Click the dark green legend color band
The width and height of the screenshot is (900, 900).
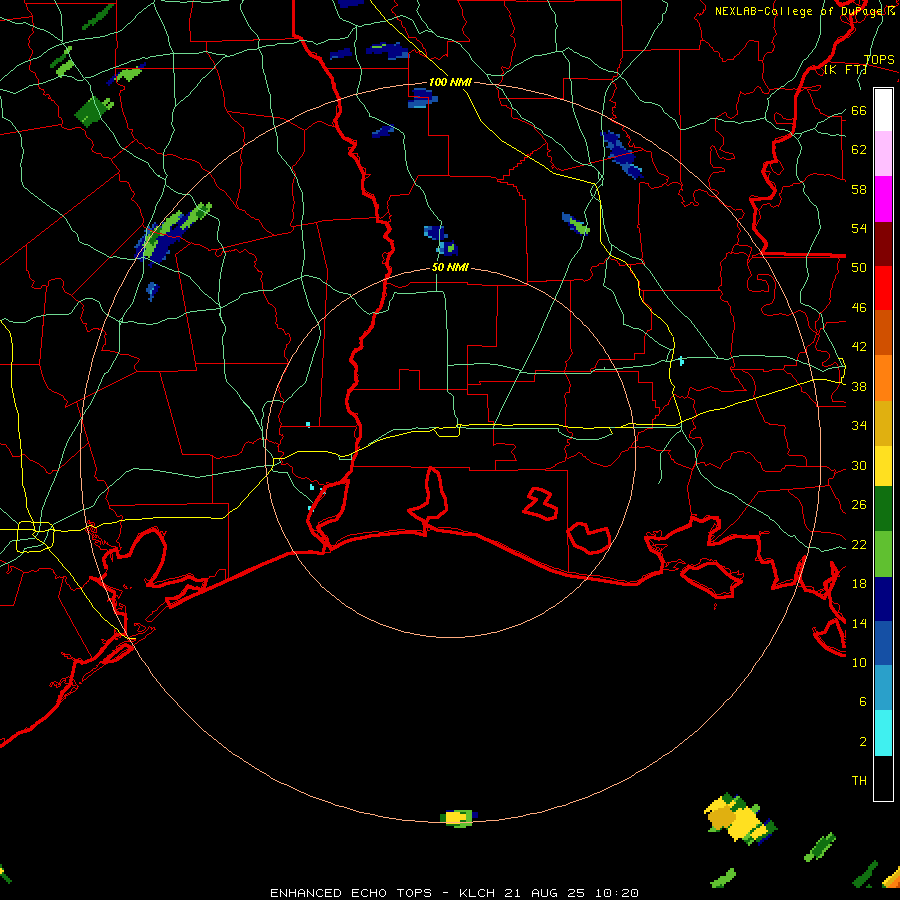tap(883, 509)
